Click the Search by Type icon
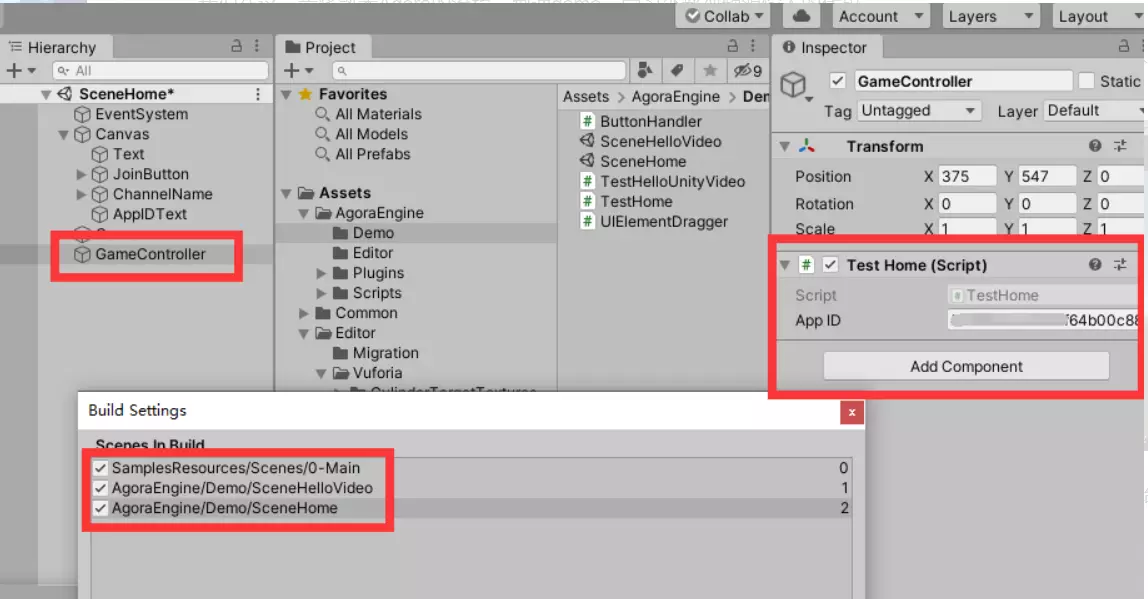This screenshot has height=599, width=1148. tap(645, 70)
